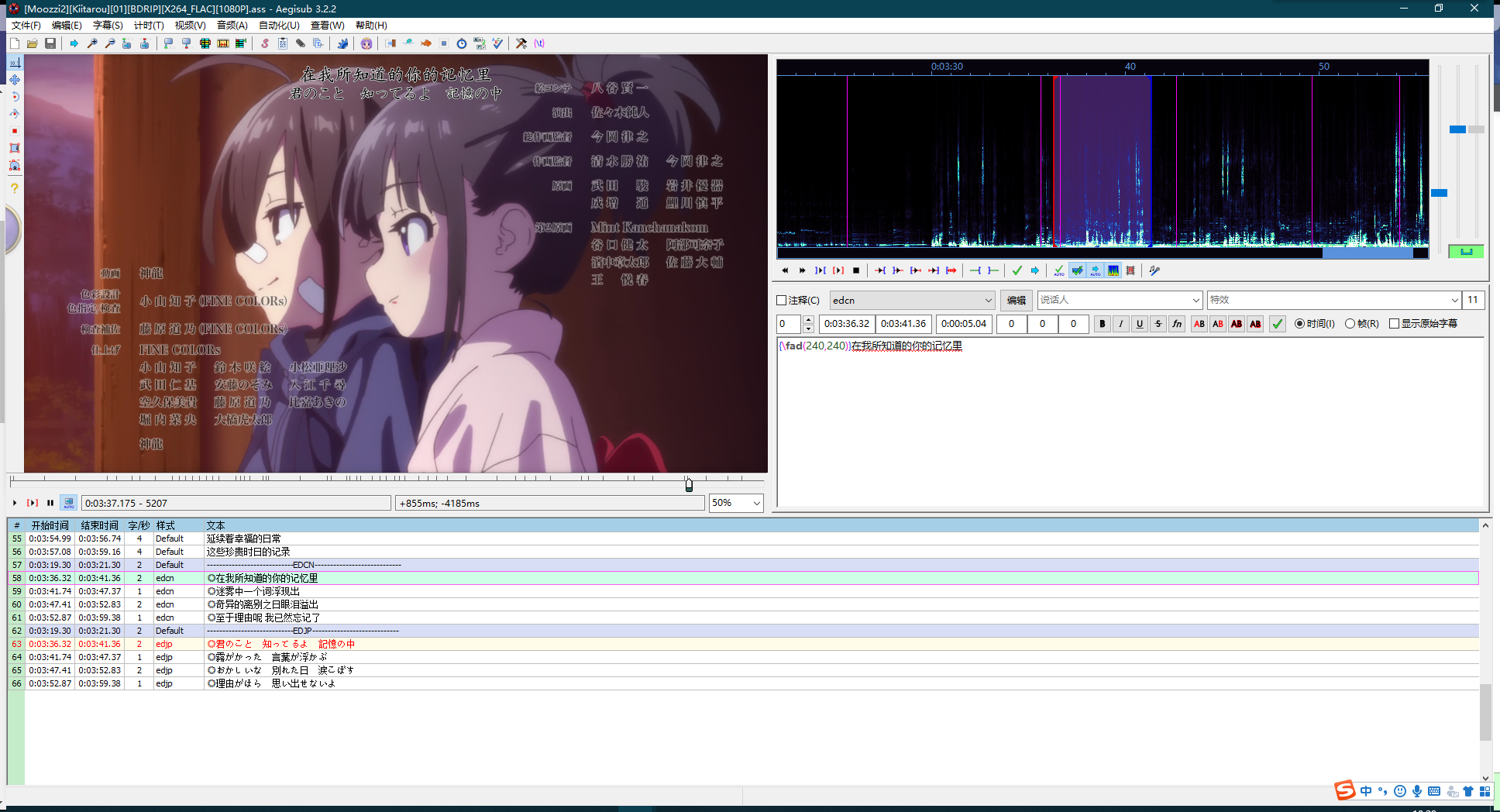This screenshot has width=1500, height=812.
Task: Open the styles manager (pink S icon)
Action: (x=265, y=43)
